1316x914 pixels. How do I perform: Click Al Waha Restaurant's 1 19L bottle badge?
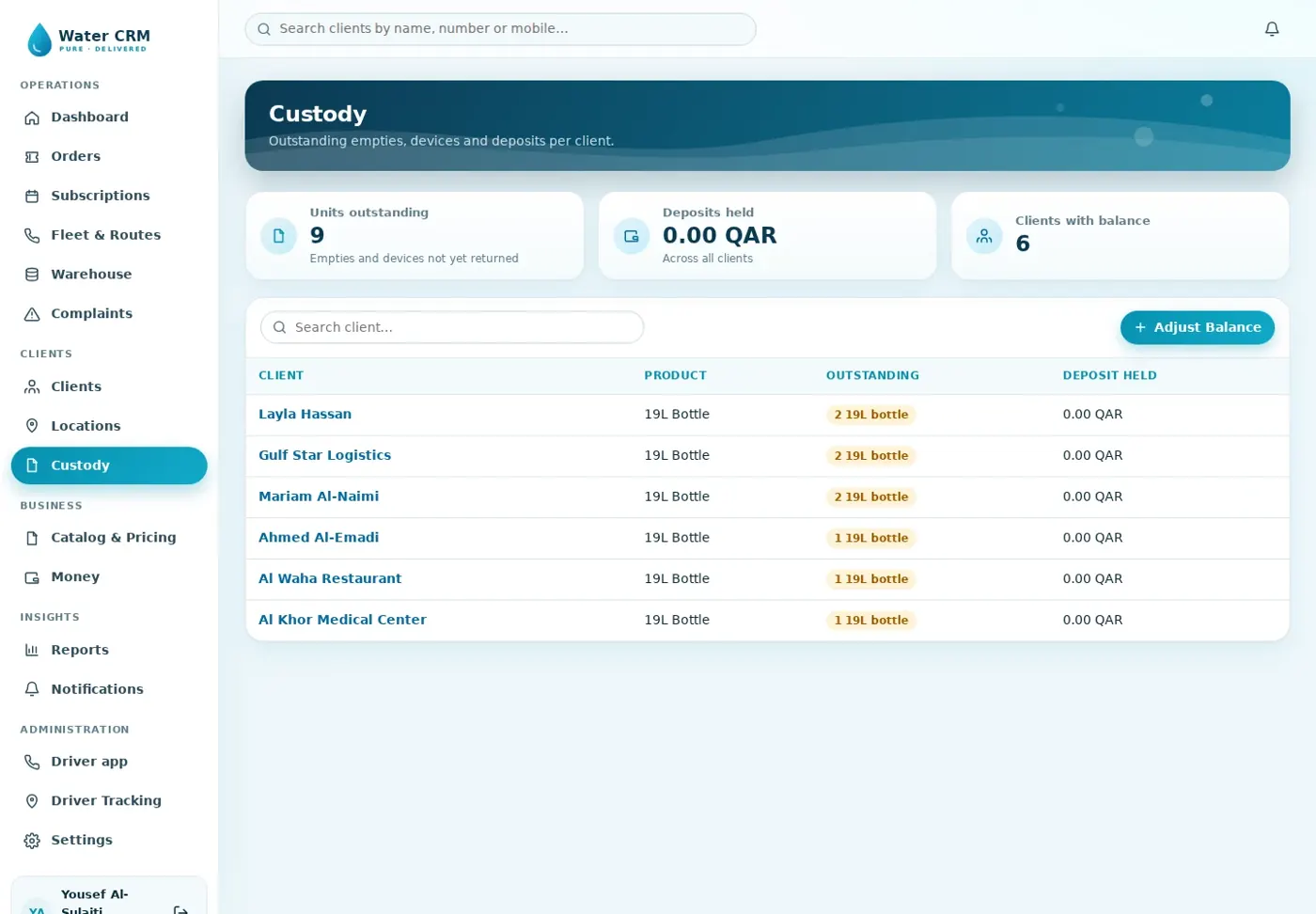click(871, 579)
